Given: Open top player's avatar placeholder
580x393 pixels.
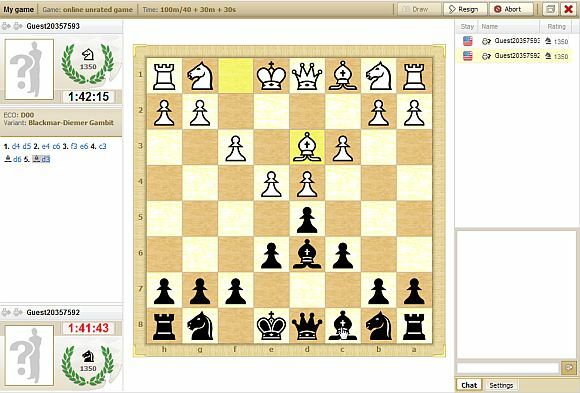Looking at the screenshot, I should click(x=29, y=70).
